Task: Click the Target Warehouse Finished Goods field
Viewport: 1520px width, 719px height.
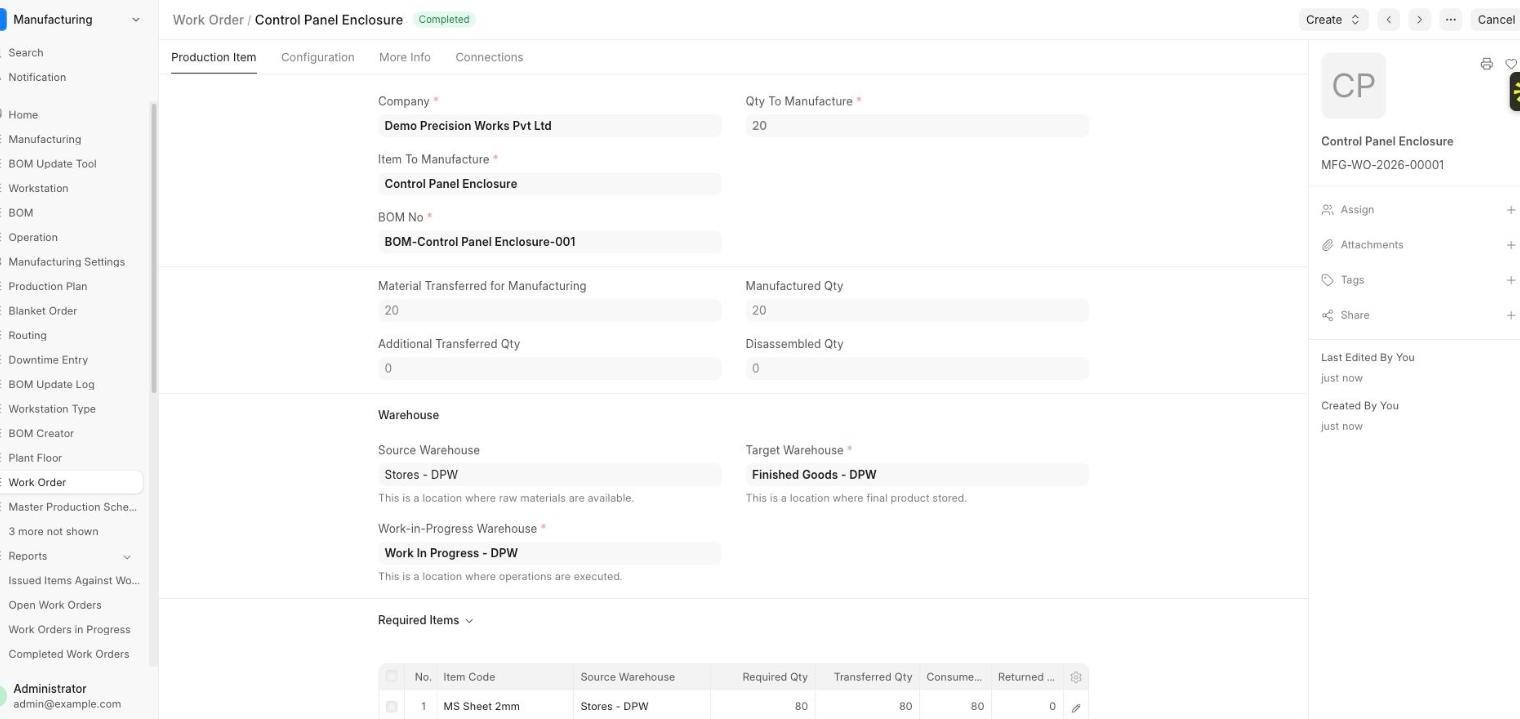Action: 917,475
